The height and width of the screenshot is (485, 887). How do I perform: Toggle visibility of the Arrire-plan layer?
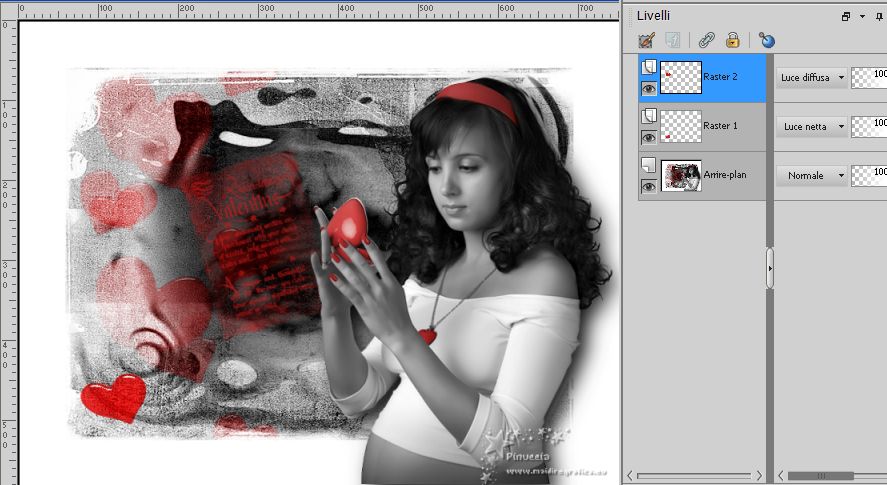pyautogui.click(x=648, y=186)
